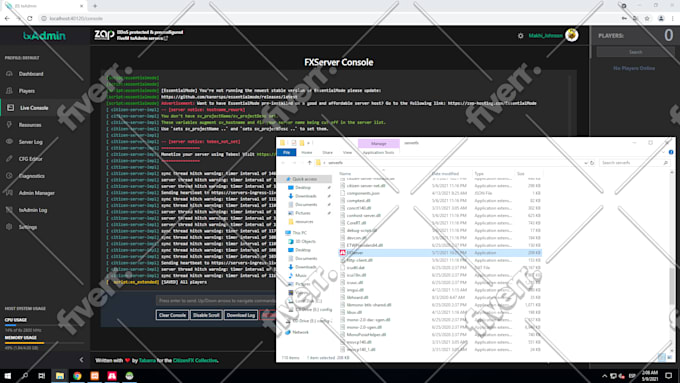The width and height of the screenshot is (680, 383).
Task: Click the Up arrow in Explorer navigation
Action: click(309, 163)
